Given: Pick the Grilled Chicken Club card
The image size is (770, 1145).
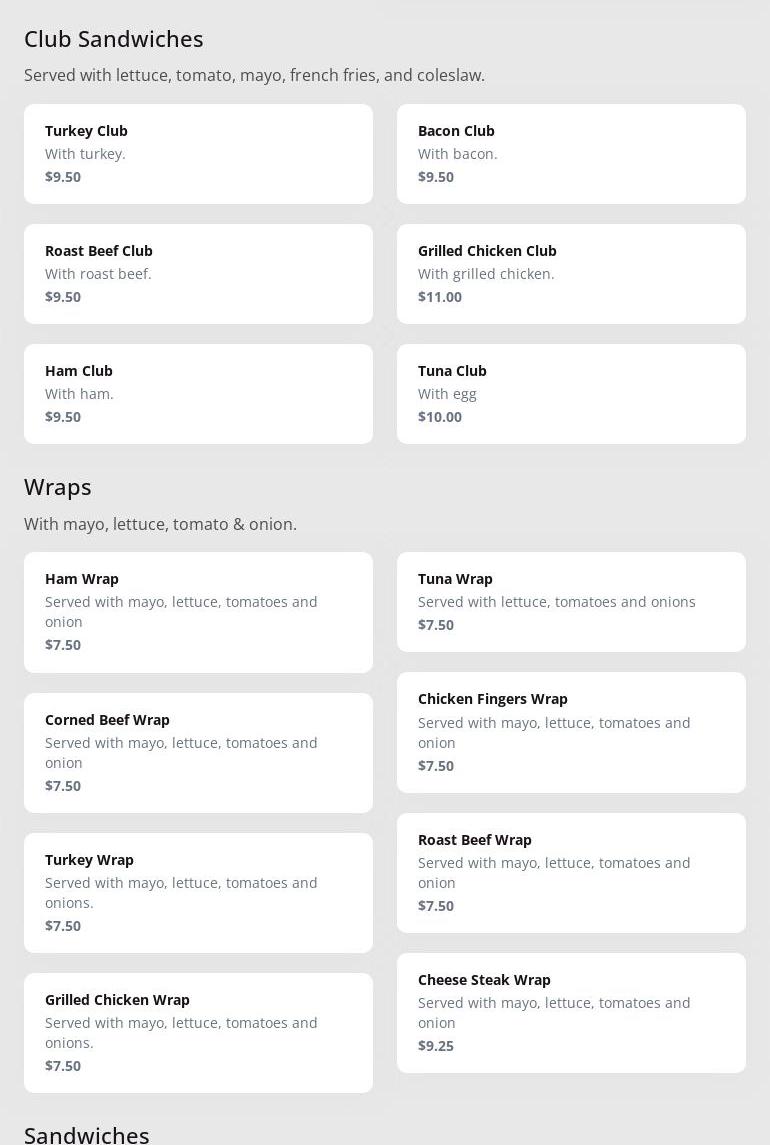Looking at the screenshot, I should [571, 274].
